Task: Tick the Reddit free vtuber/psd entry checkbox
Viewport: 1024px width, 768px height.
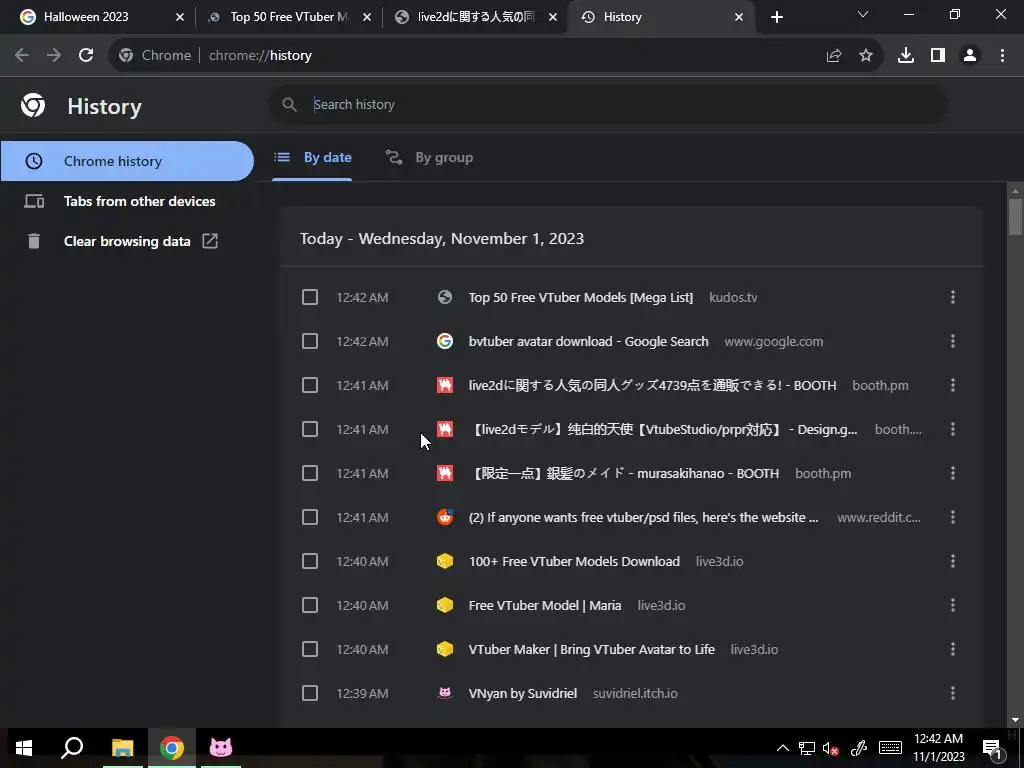Action: [x=310, y=517]
